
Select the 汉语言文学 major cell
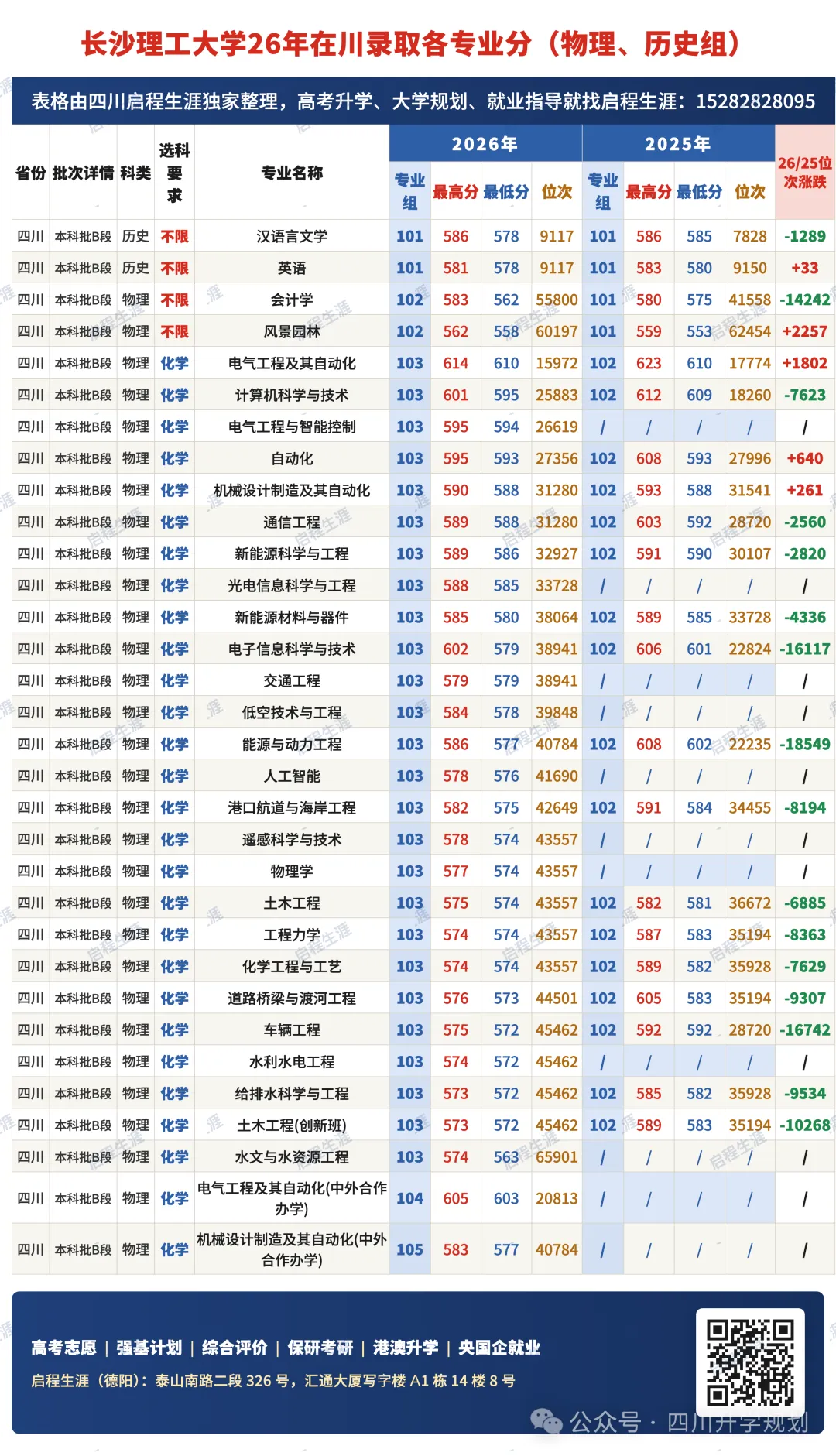pos(292,236)
